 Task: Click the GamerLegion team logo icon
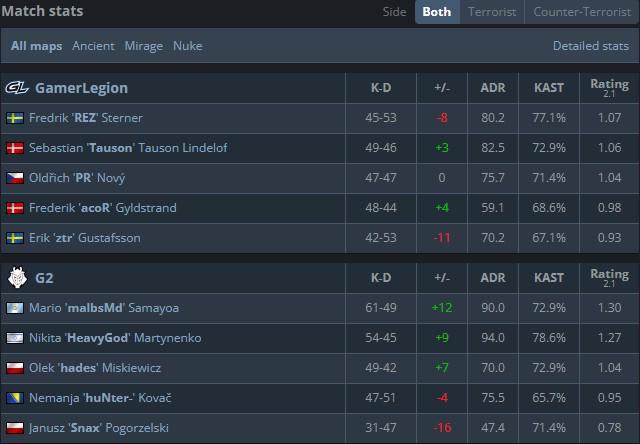17,88
